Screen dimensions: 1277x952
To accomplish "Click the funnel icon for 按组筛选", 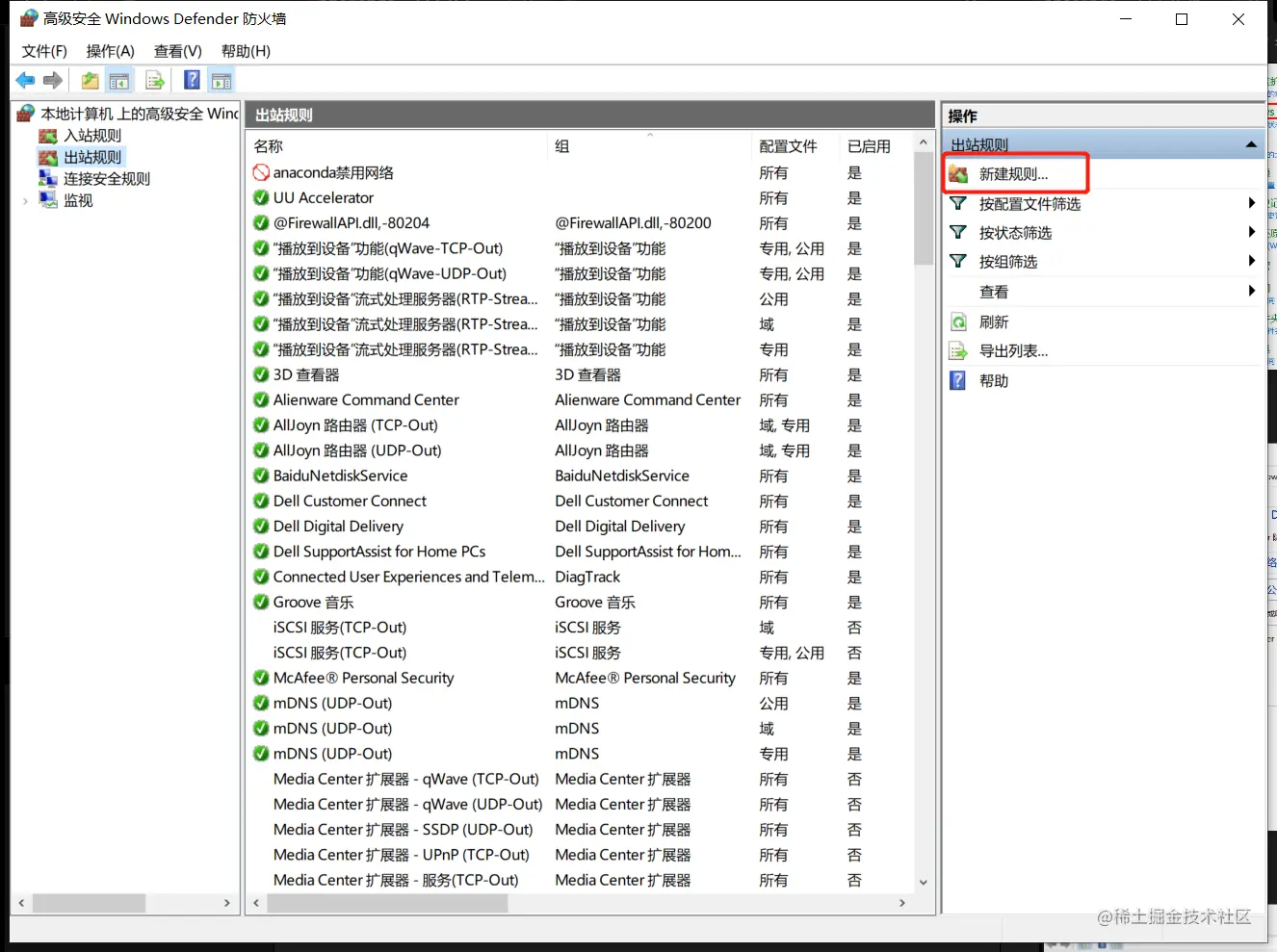I will tap(958, 262).
